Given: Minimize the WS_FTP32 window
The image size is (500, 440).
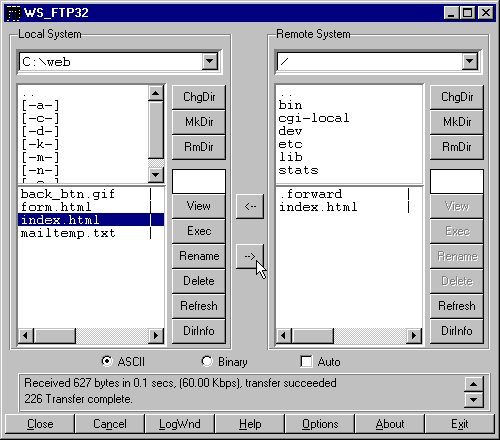Looking at the screenshot, I should click(x=452, y=13).
